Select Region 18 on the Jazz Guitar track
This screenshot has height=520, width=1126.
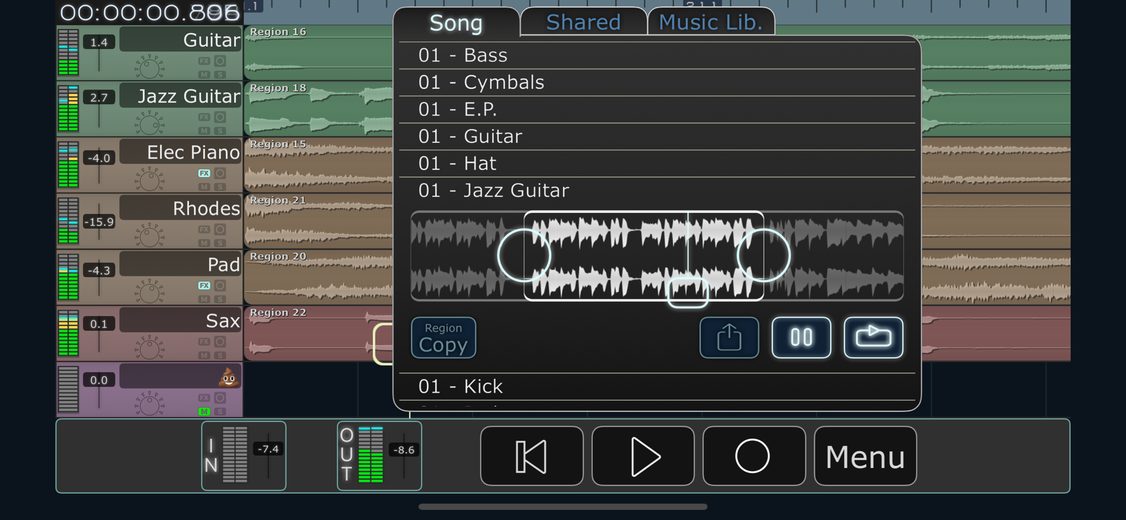click(x=318, y=108)
